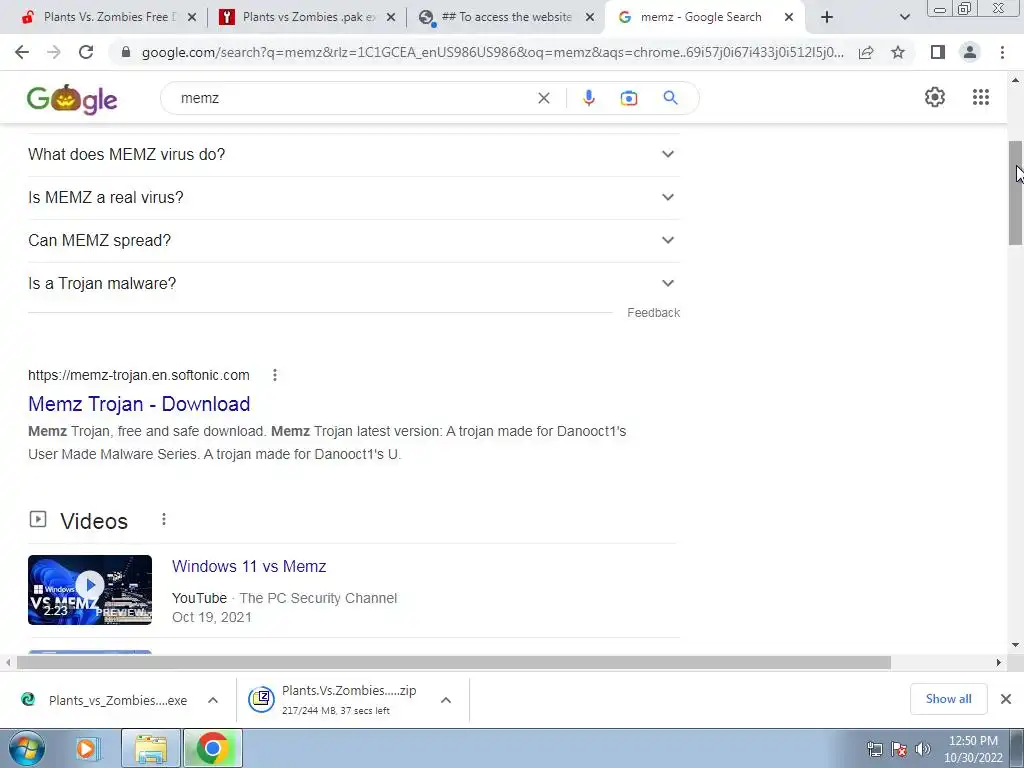Bookmark this page with the star icon
The image size is (1024, 768).
[898, 52]
